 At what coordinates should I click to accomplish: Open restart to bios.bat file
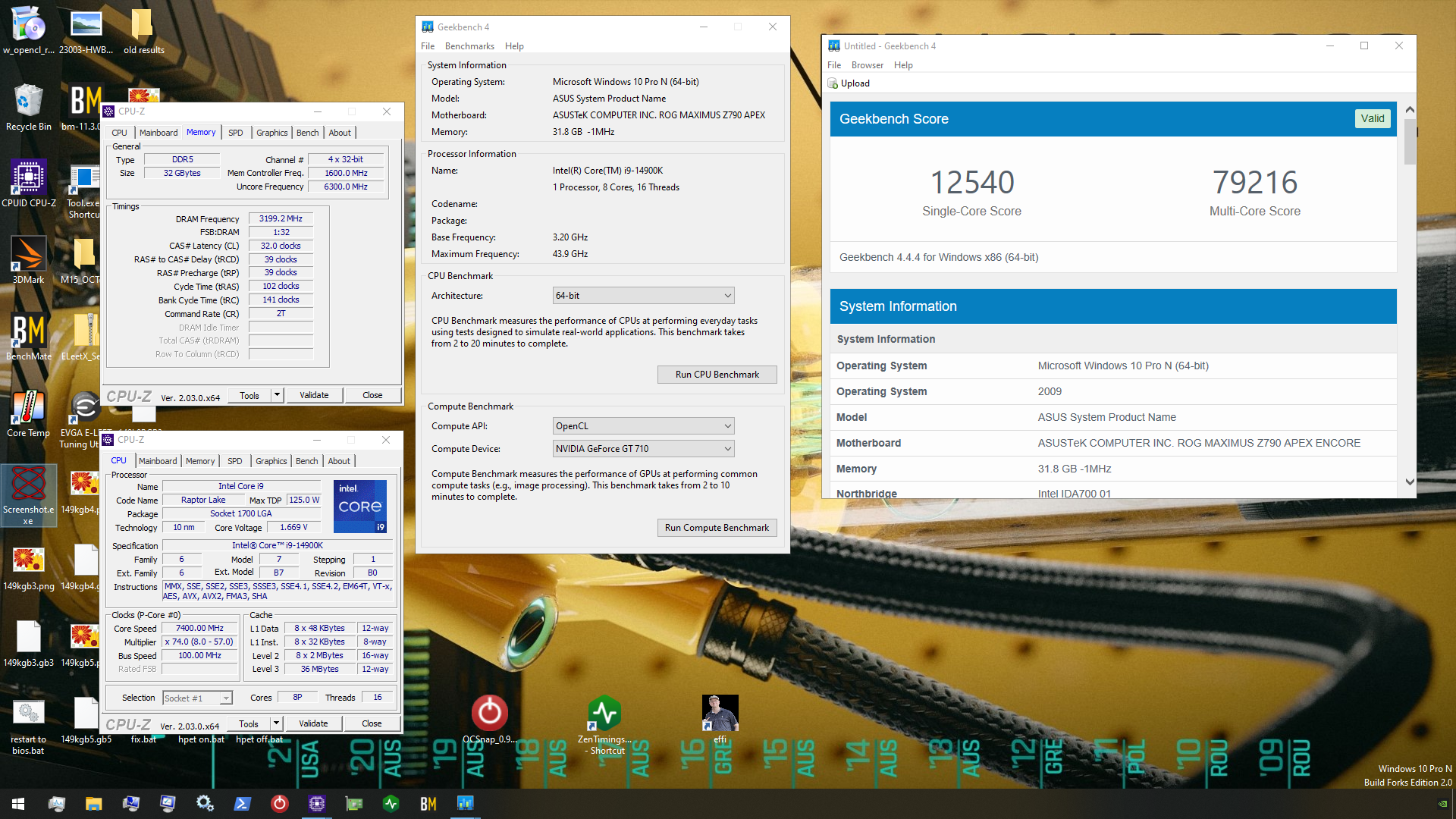pos(29,726)
